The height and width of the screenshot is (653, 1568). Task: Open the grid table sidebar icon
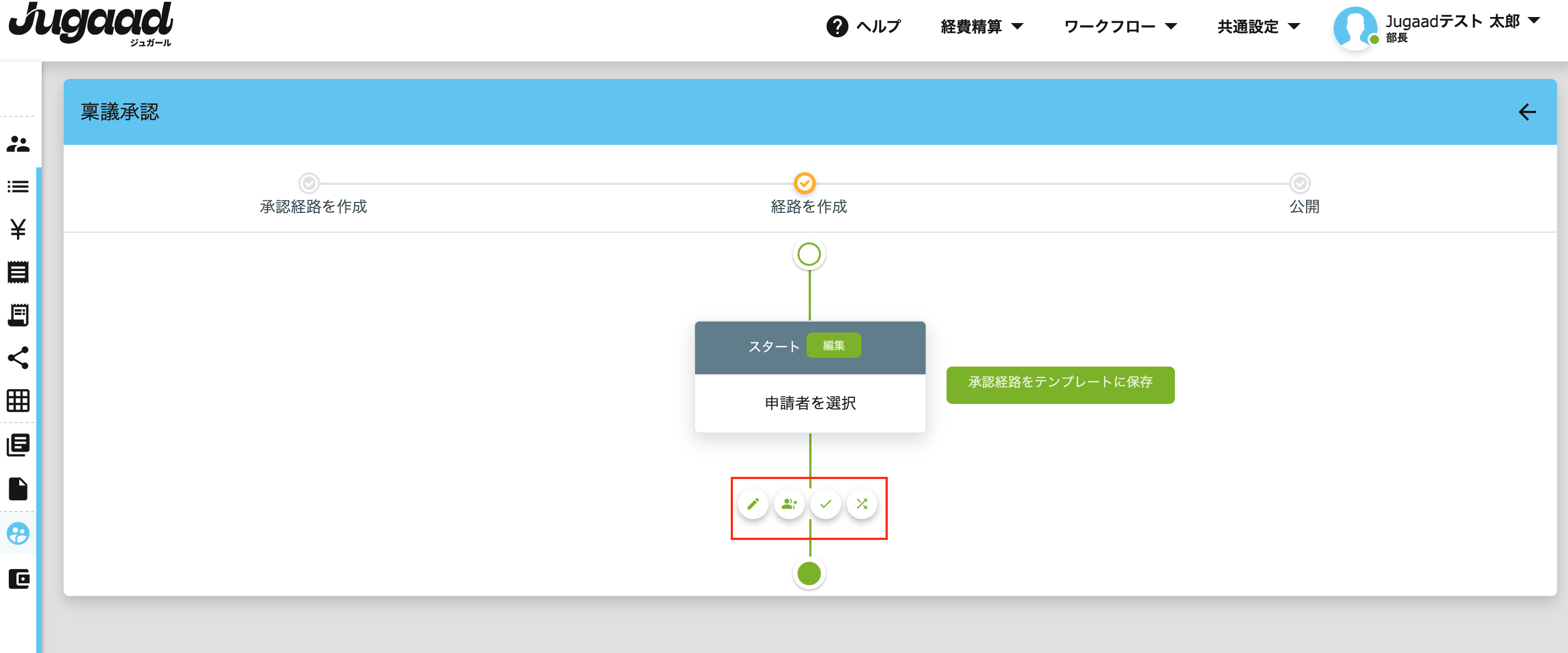click(18, 401)
